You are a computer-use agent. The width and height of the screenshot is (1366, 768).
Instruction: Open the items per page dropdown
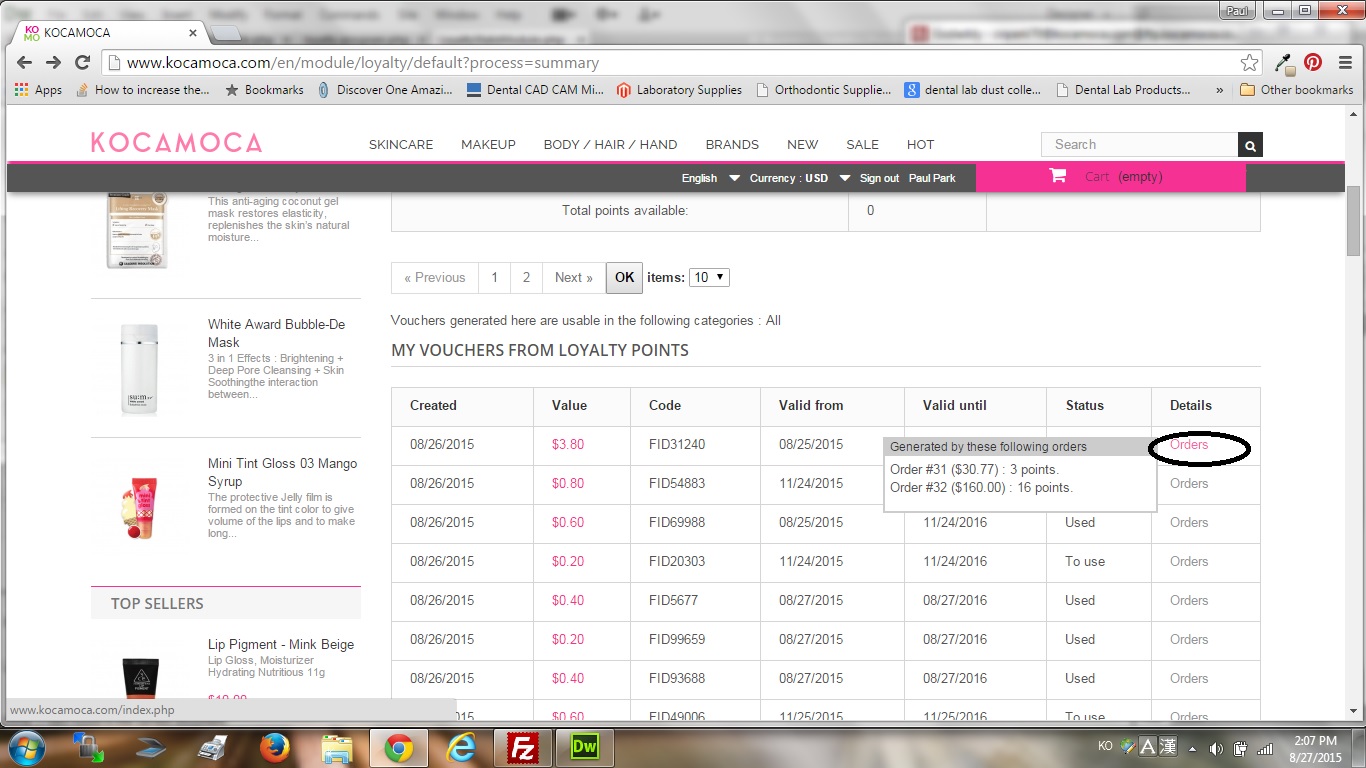(x=709, y=277)
